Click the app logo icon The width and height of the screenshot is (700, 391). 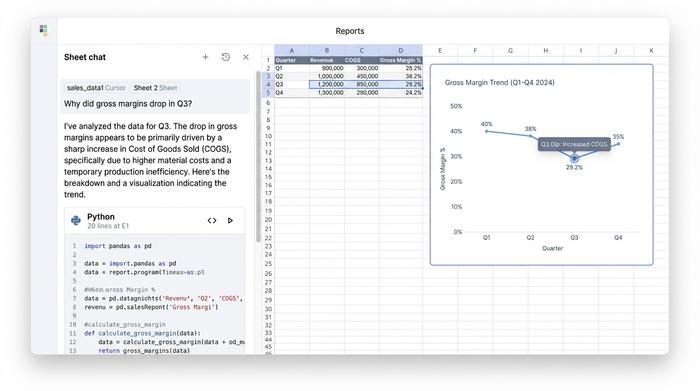(43, 30)
